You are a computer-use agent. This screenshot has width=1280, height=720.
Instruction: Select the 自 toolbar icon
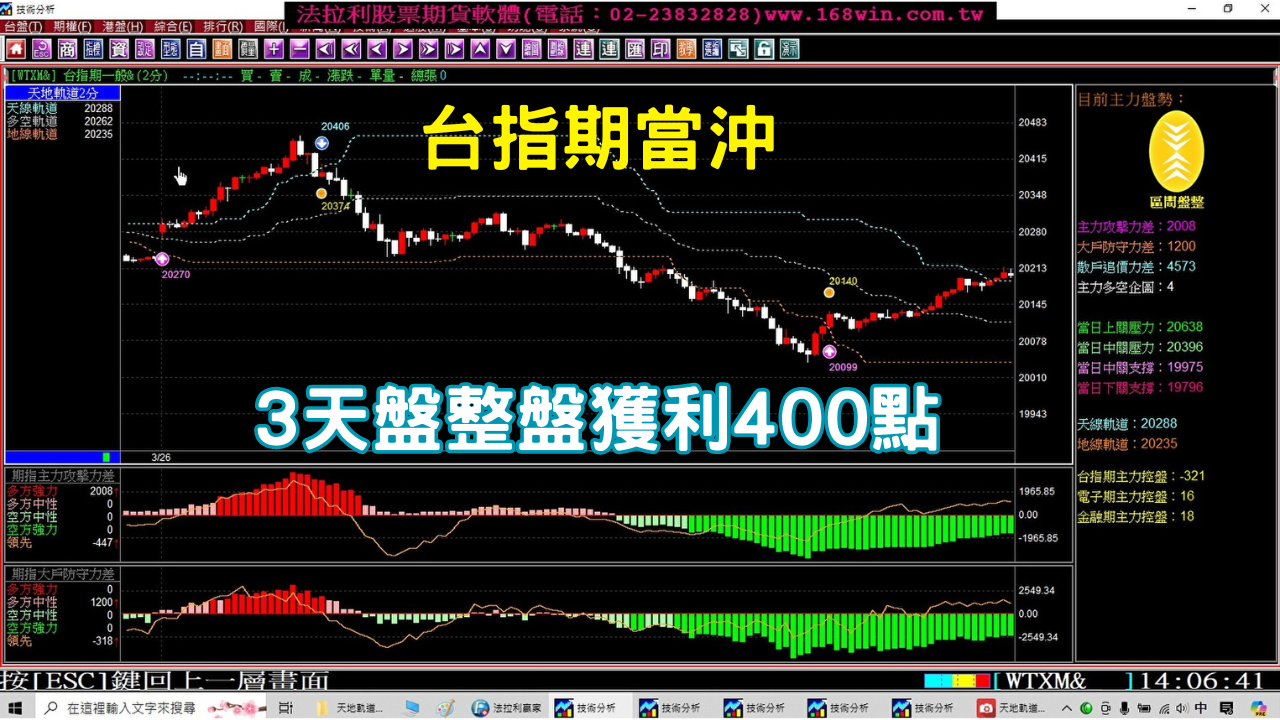pyautogui.click(x=197, y=49)
